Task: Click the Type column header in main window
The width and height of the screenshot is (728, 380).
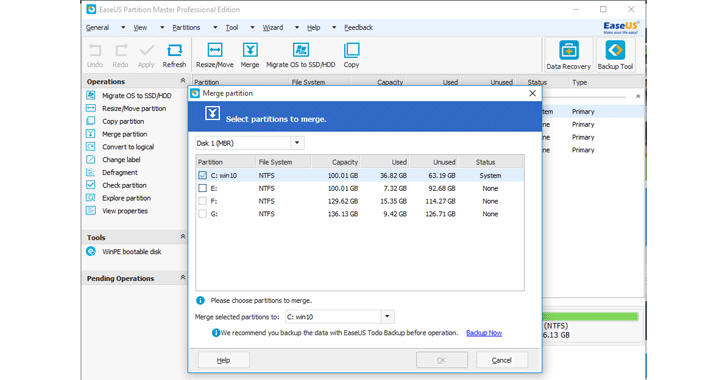Action: click(x=579, y=82)
